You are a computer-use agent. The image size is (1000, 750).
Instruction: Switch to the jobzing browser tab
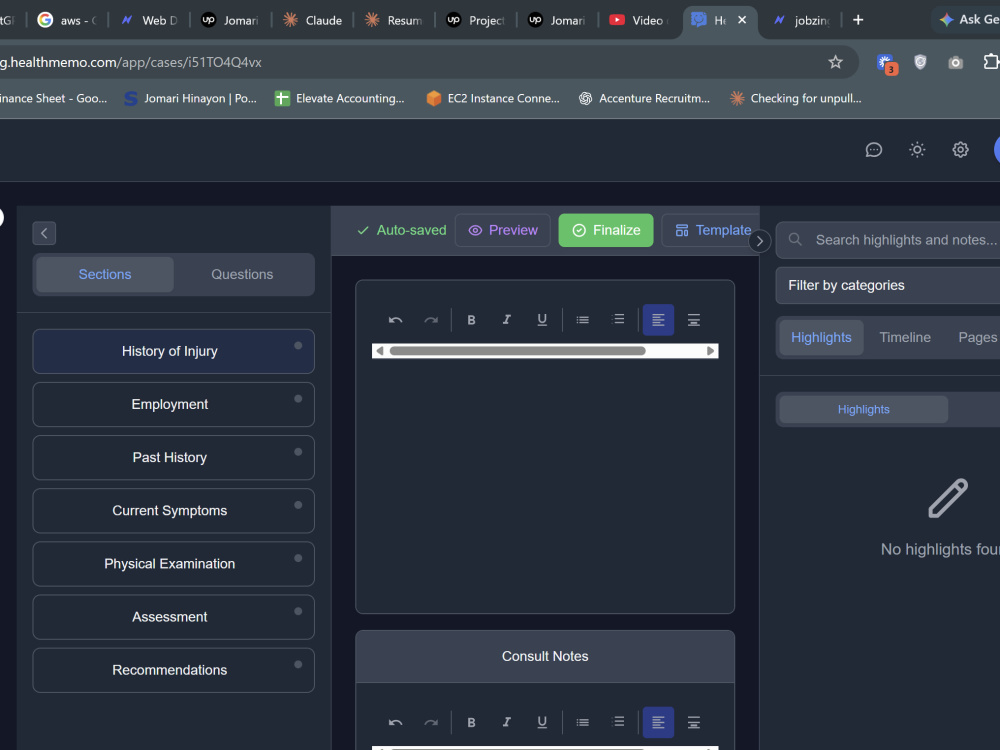pos(802,20)
